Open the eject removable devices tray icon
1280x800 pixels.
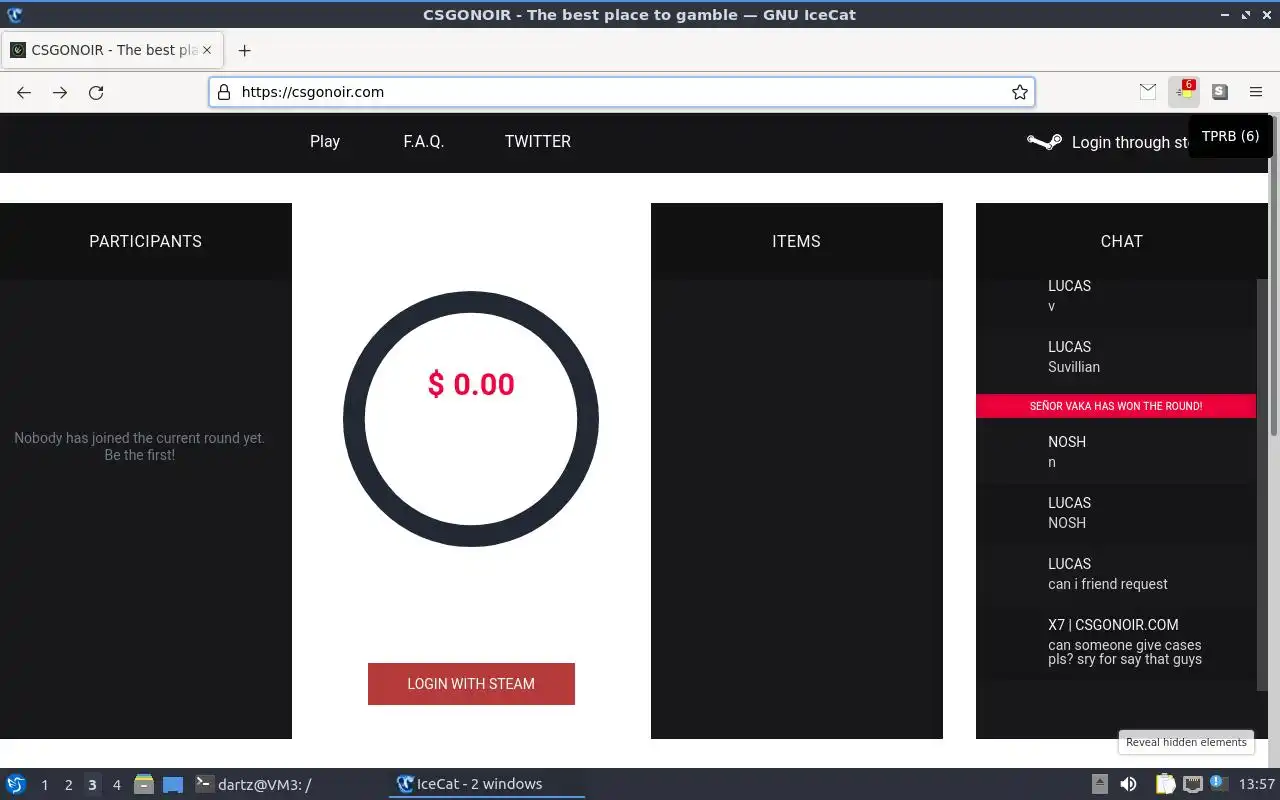1100,784
